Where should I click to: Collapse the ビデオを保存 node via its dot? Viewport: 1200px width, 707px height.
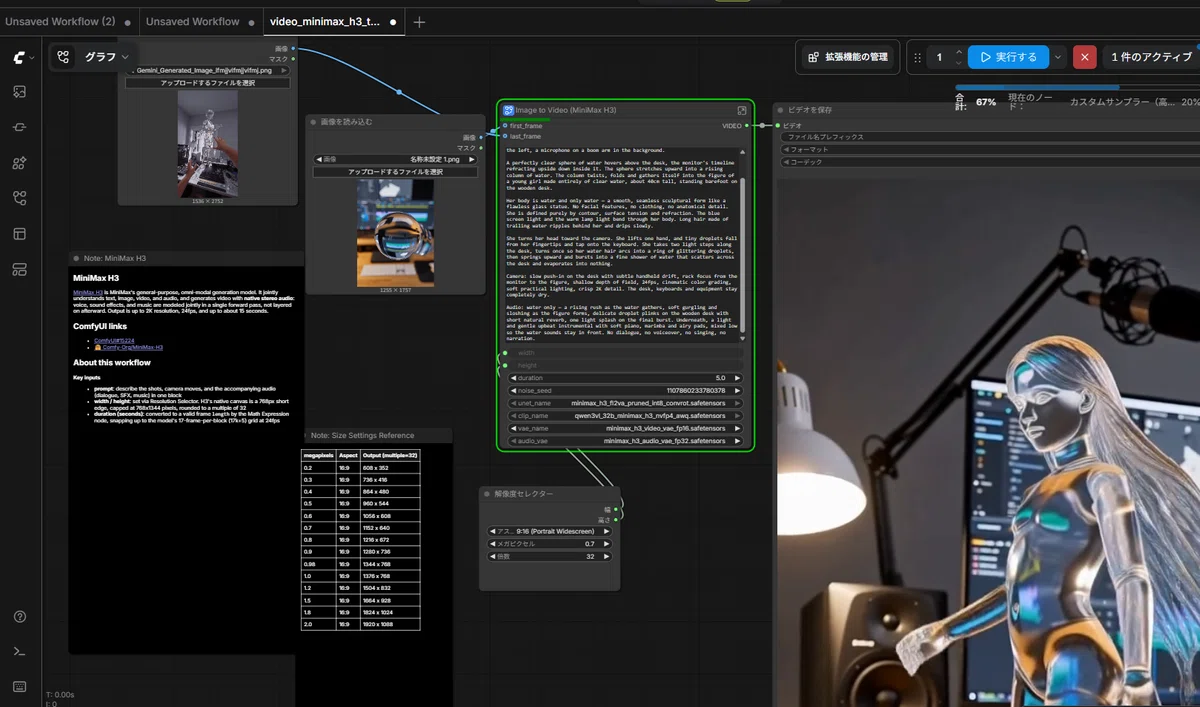pos(781,110)
